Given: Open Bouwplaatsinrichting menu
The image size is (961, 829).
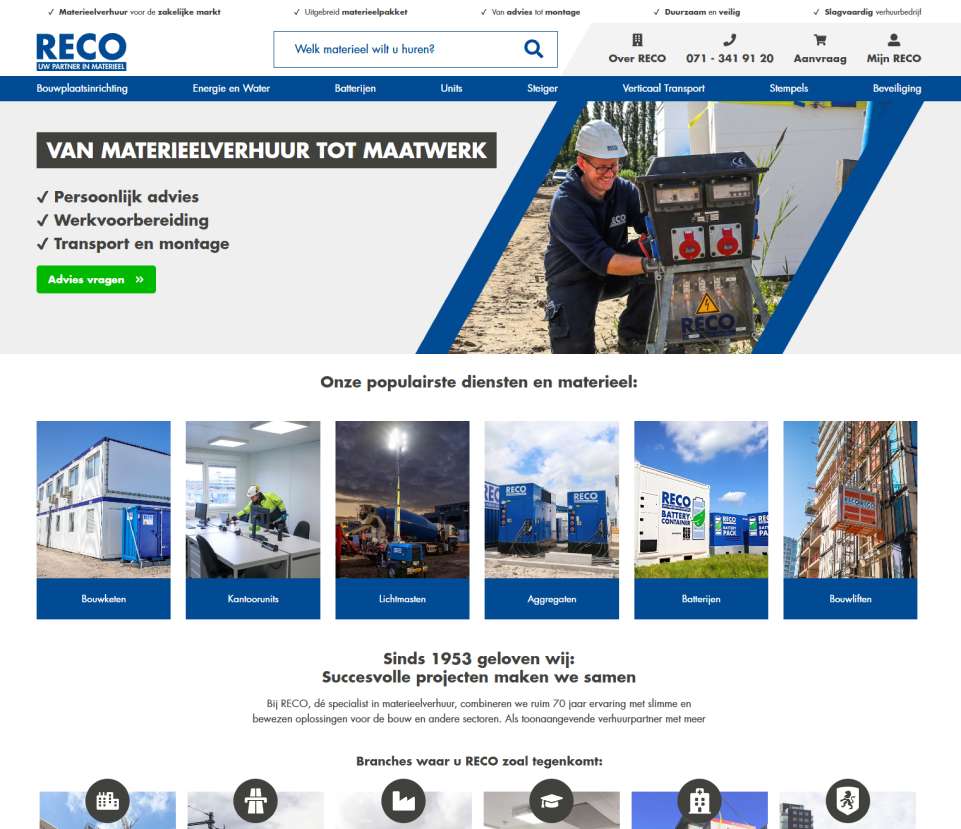Looking at the screenshot, I should (82, 88).
